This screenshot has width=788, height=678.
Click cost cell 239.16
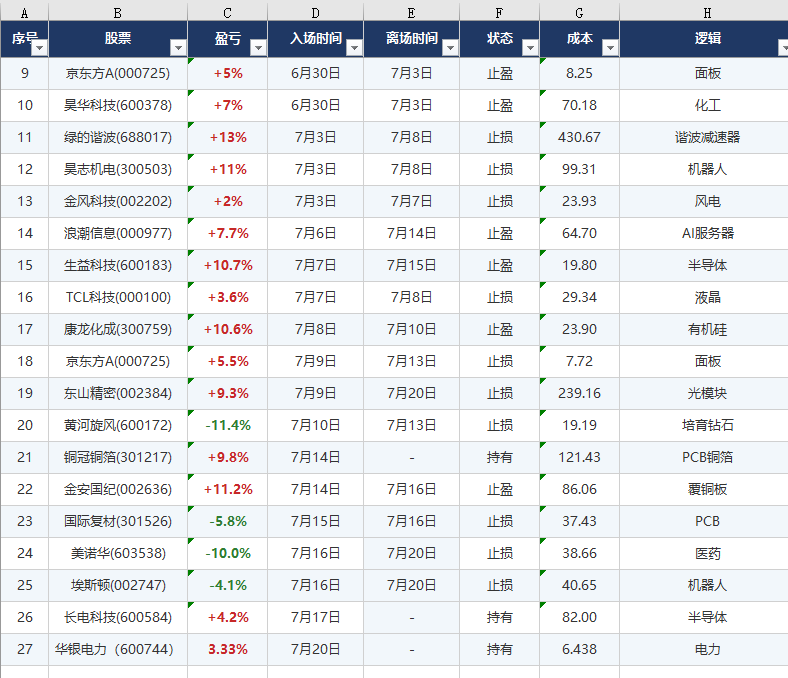pyautogui.click(x=579, y=393)
